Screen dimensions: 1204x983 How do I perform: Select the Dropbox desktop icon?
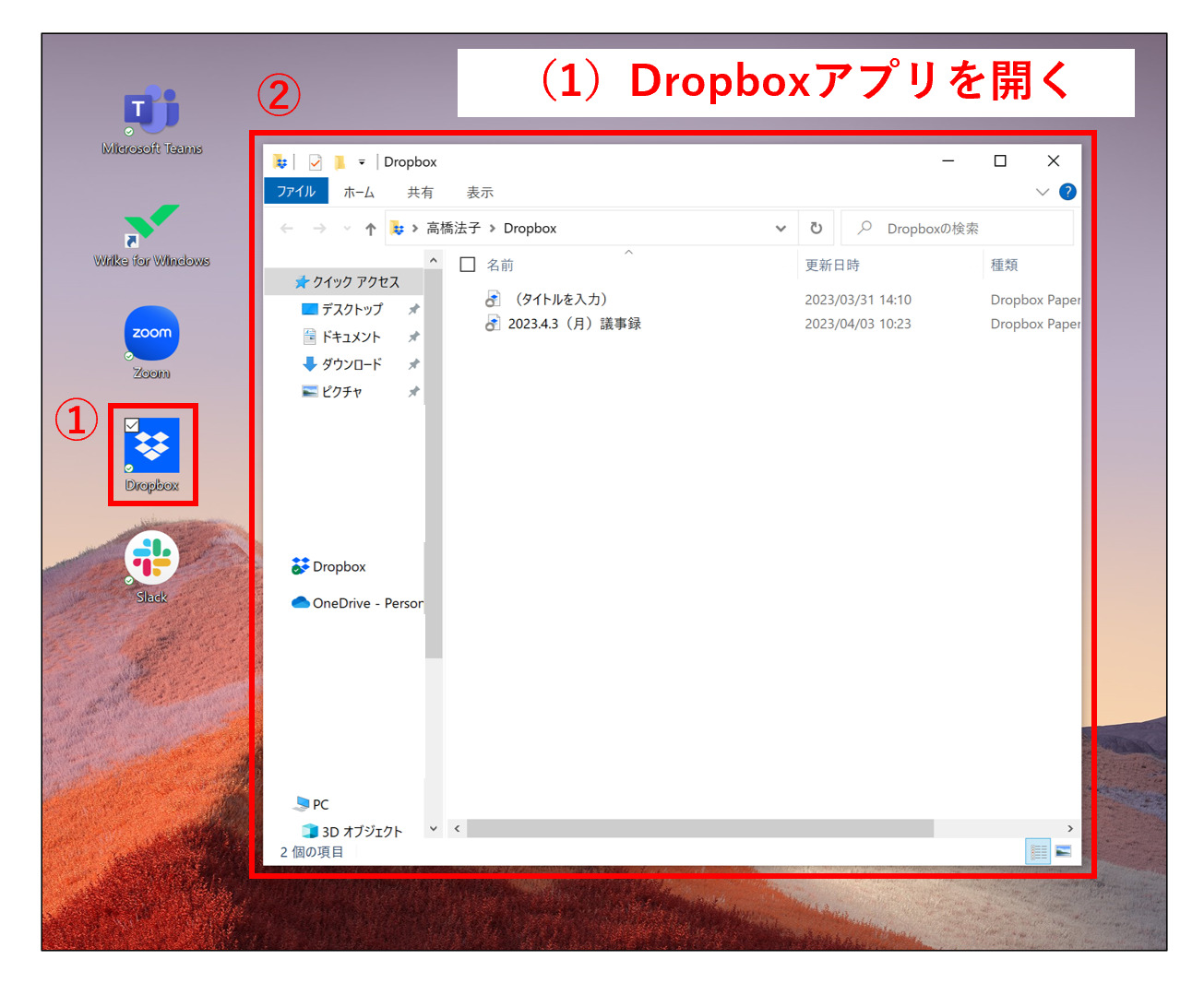click(152, 455)
